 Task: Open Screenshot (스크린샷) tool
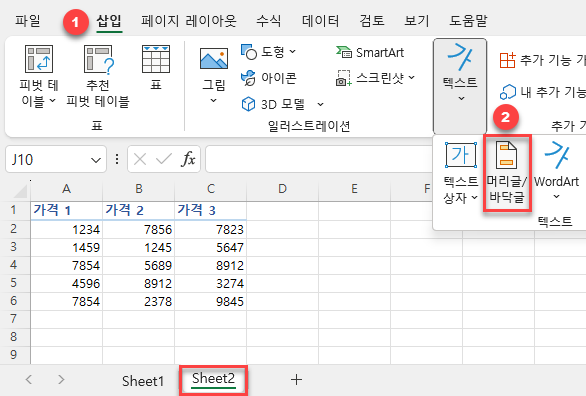(376, 78)
